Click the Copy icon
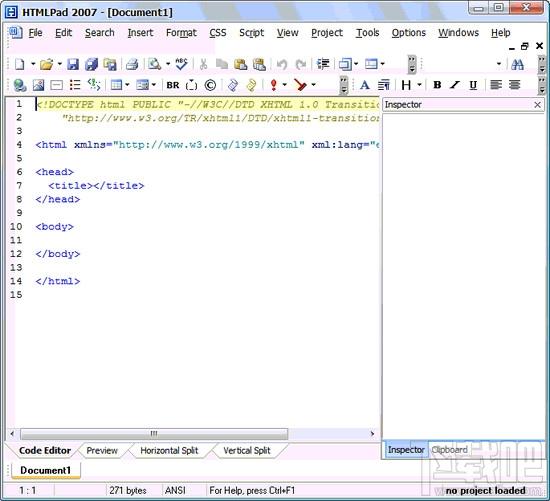The height and width of the screenshot is (501, 550). click(222, 64)
